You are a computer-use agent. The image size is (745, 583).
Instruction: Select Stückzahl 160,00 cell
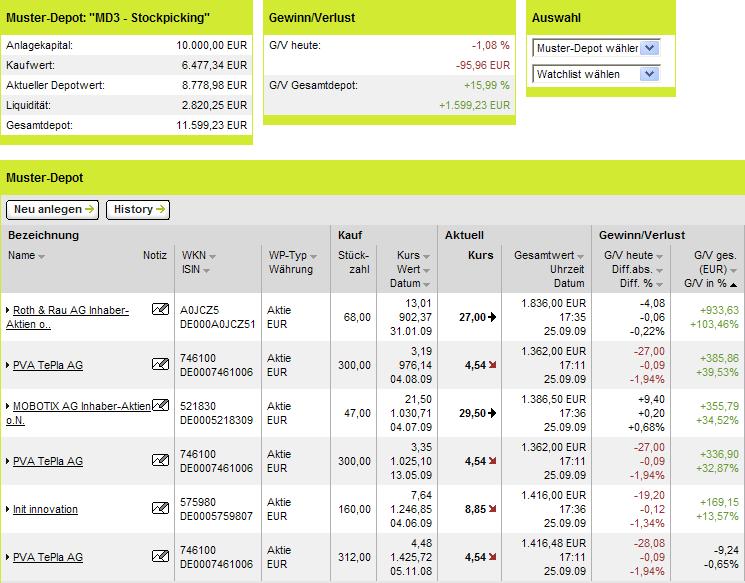coord(354,509)
